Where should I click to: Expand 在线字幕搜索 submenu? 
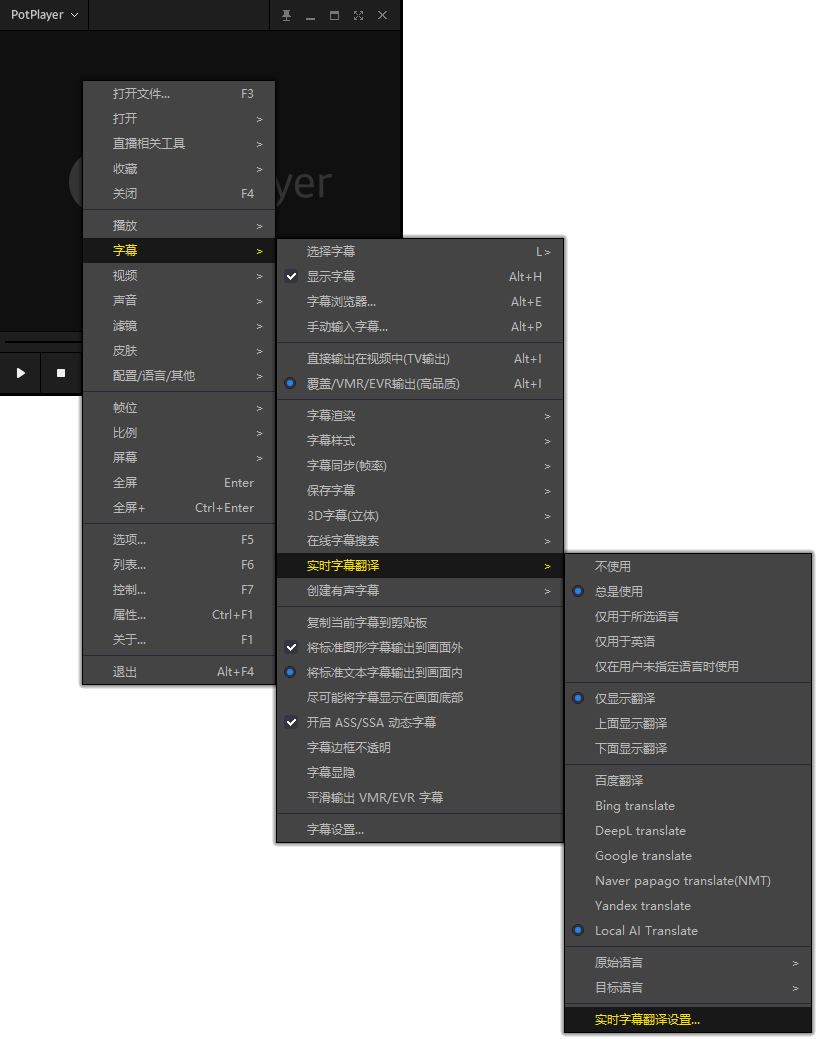click(x=420, y=541)
